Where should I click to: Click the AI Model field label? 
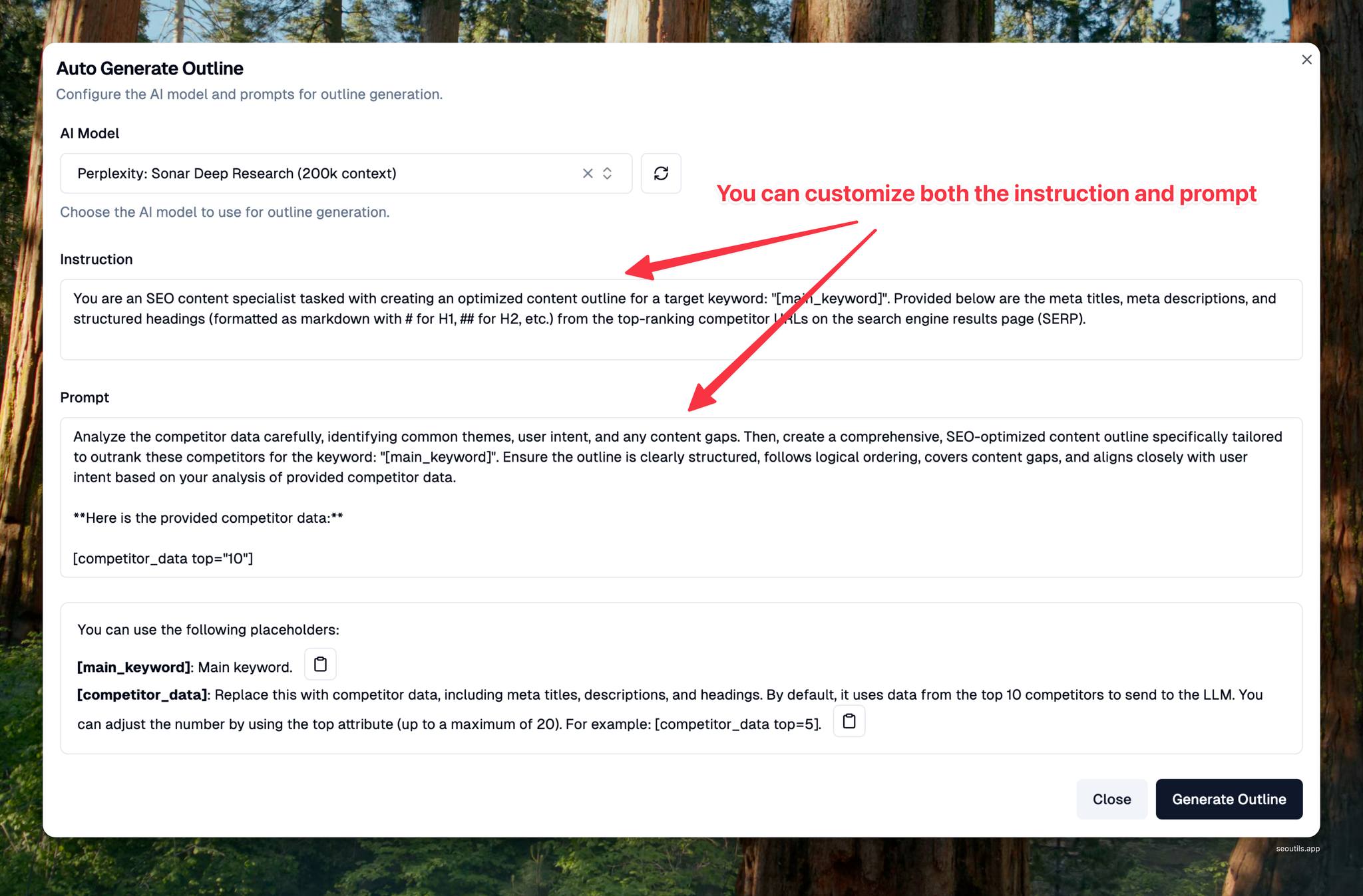coord(90,133)
